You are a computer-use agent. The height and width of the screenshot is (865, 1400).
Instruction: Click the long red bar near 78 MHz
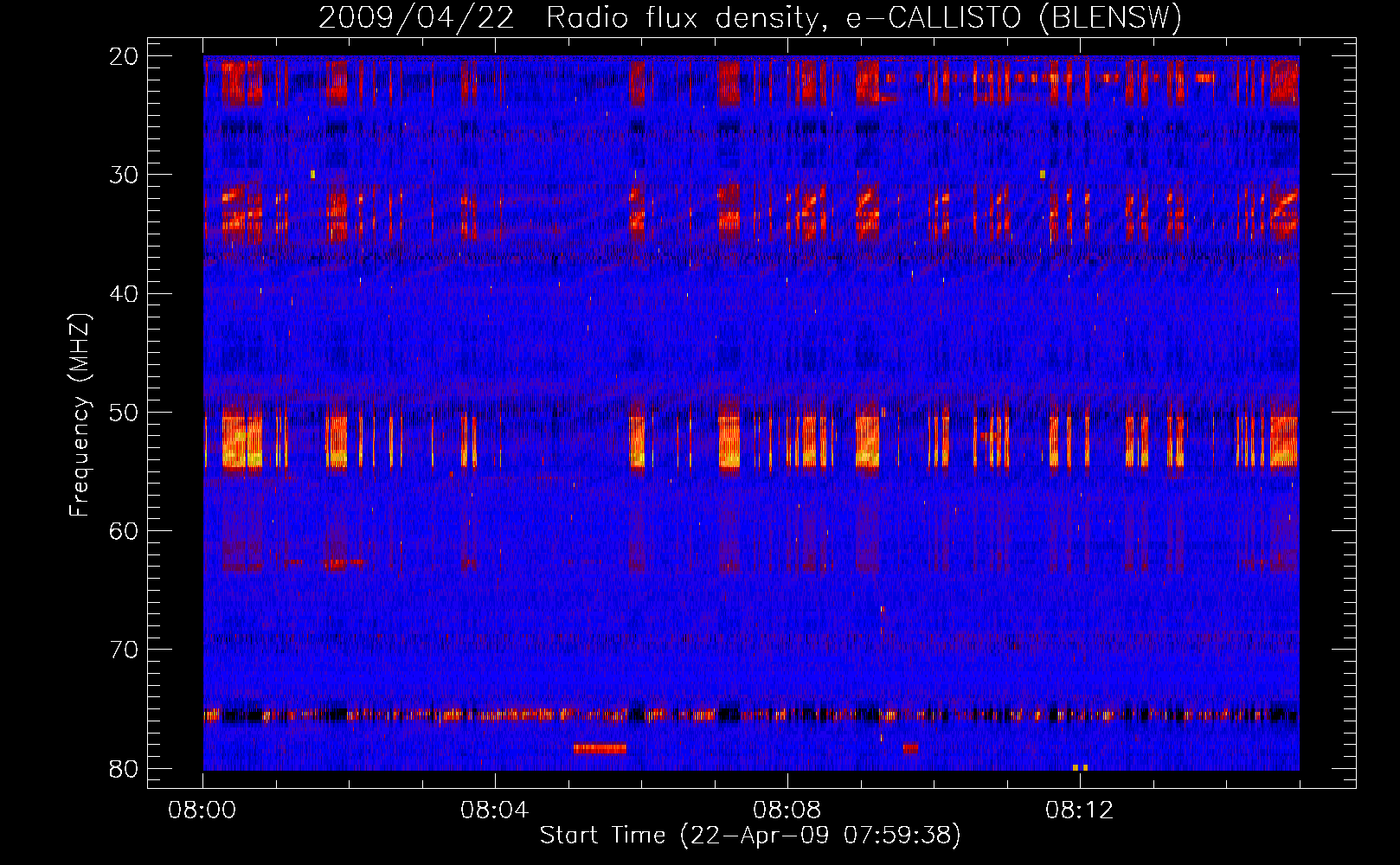pos(600,748)
